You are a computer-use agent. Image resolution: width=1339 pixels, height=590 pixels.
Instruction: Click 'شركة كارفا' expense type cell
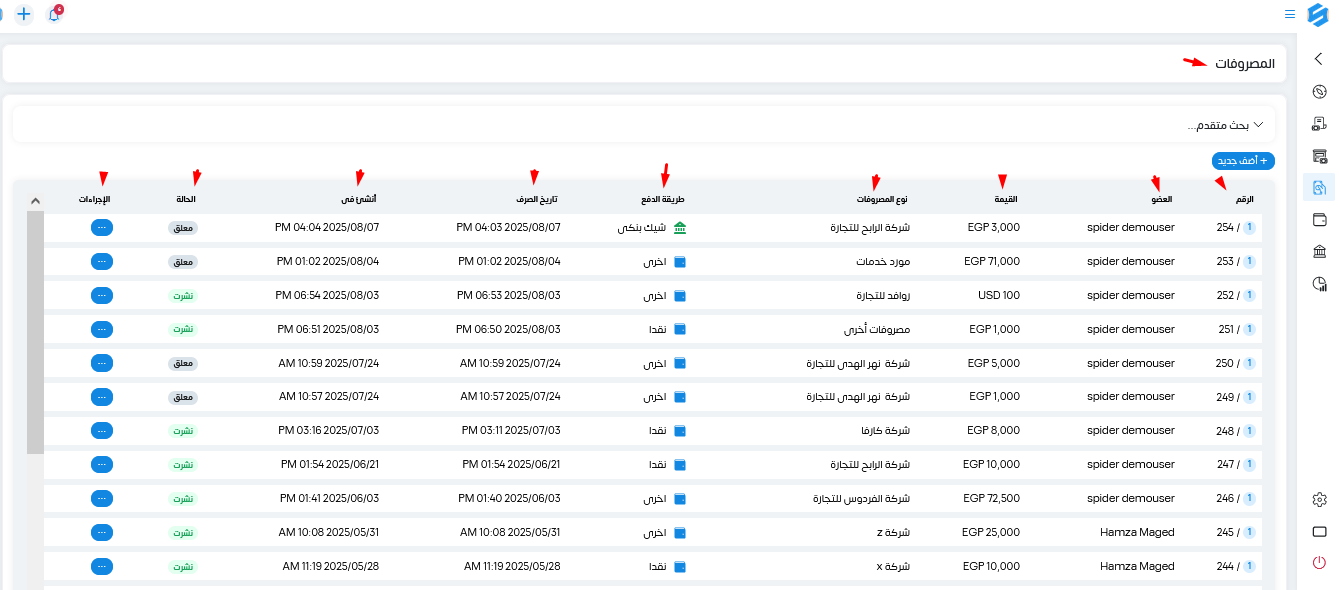point(886,431)
